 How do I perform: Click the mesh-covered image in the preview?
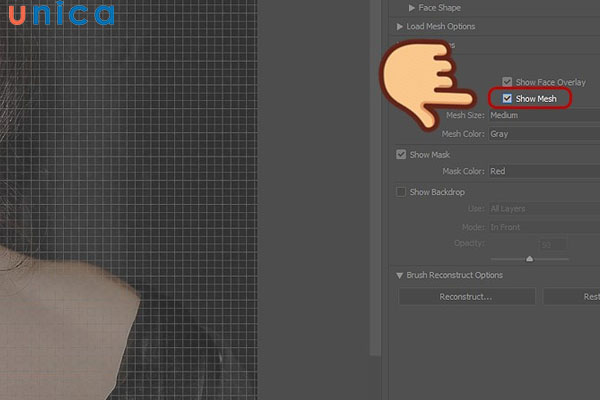tap(180, 200)
